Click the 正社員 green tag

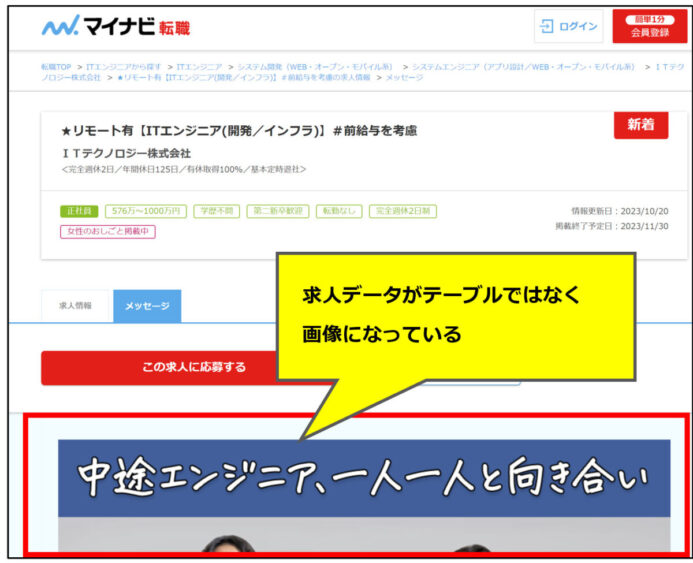79,211
